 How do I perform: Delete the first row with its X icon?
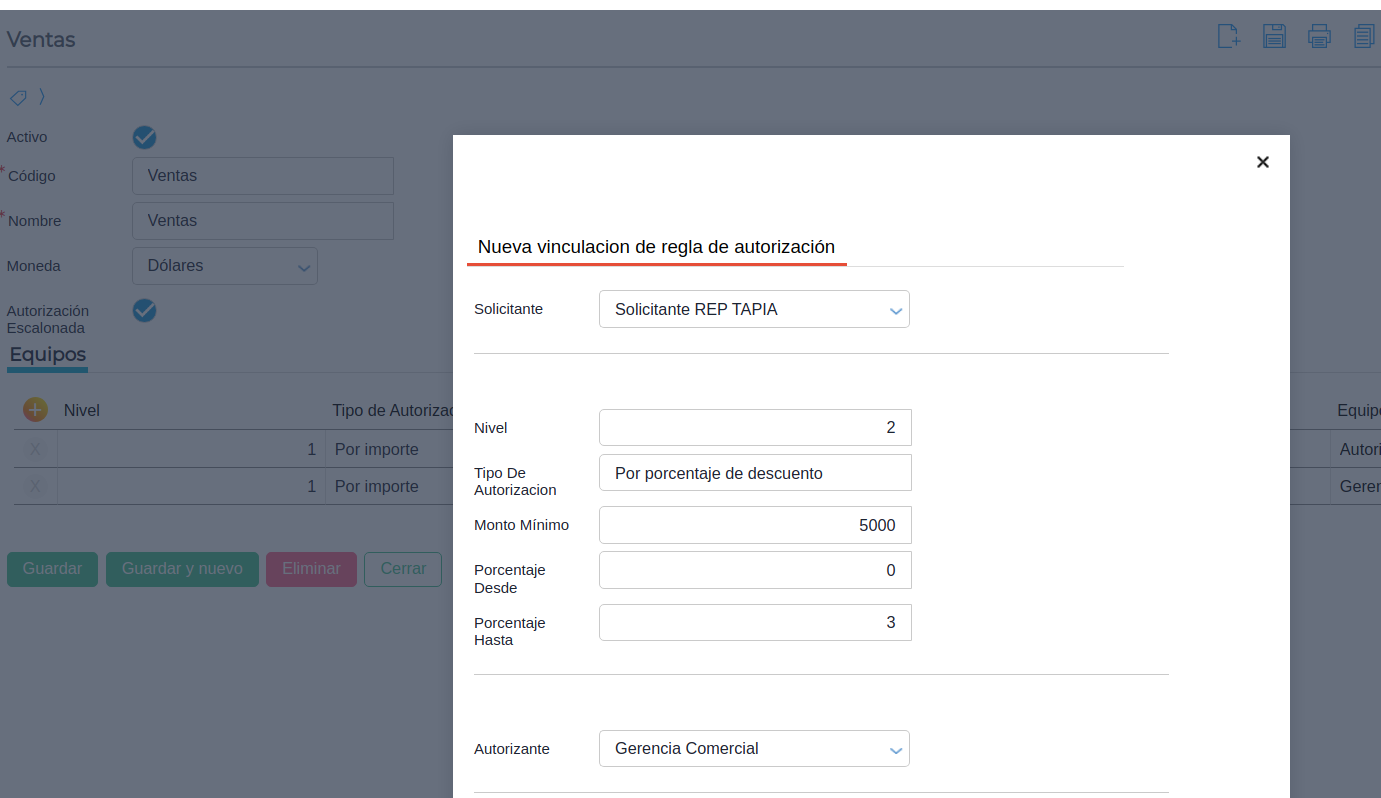(35, 450)
